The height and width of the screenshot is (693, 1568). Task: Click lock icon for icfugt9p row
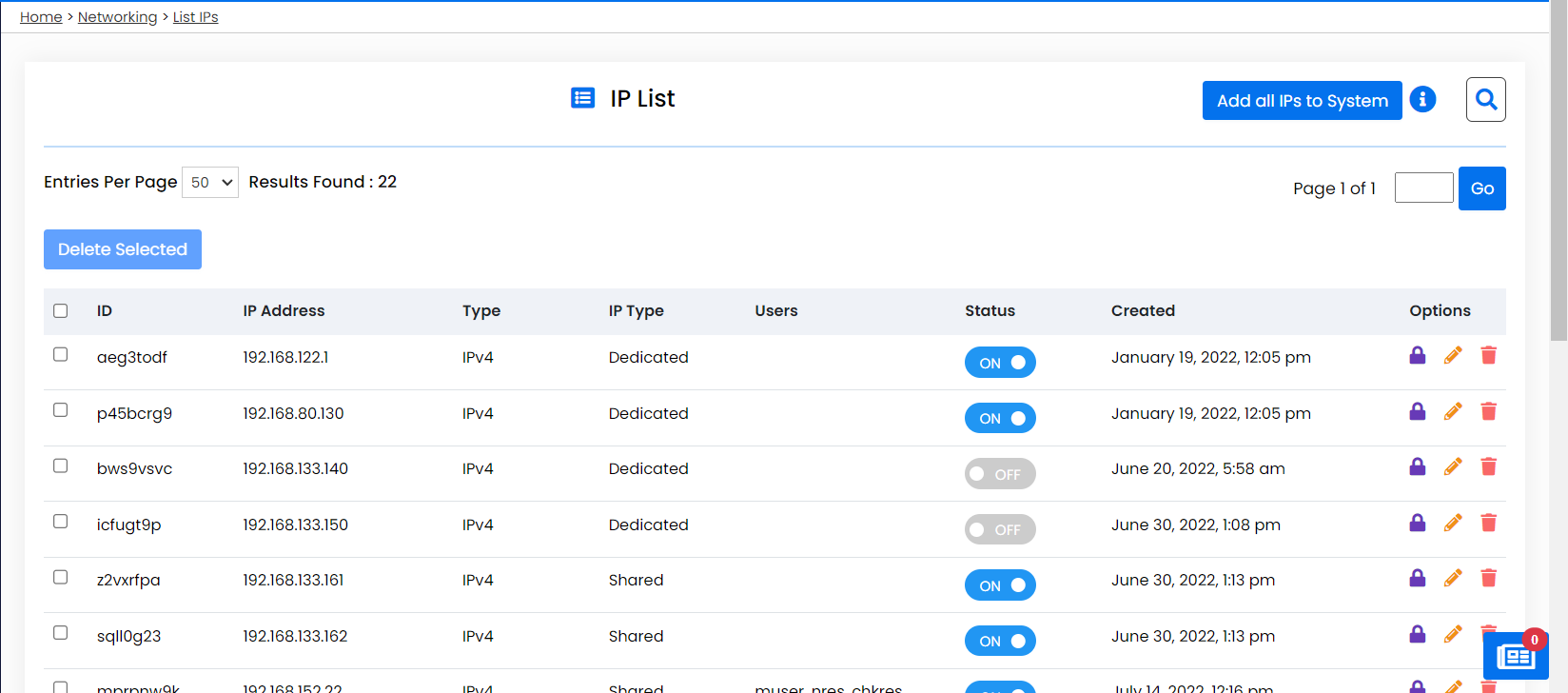click(x=1417, y=523)
